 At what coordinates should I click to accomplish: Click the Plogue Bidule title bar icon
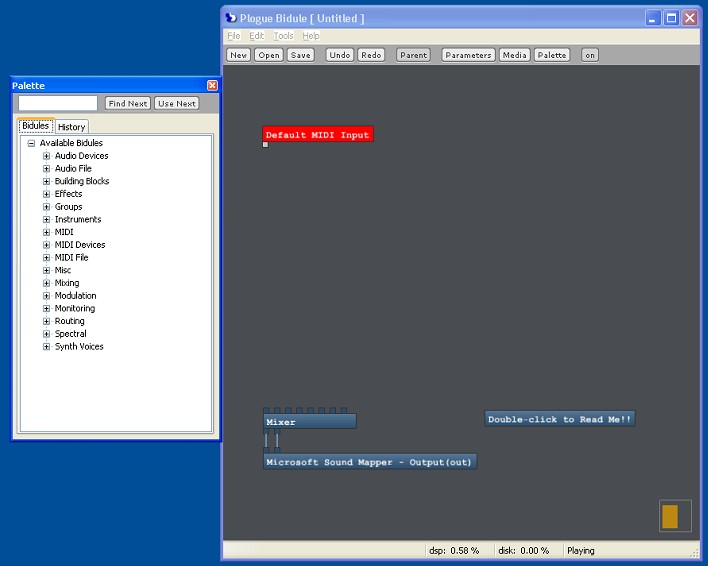(231, 18)
